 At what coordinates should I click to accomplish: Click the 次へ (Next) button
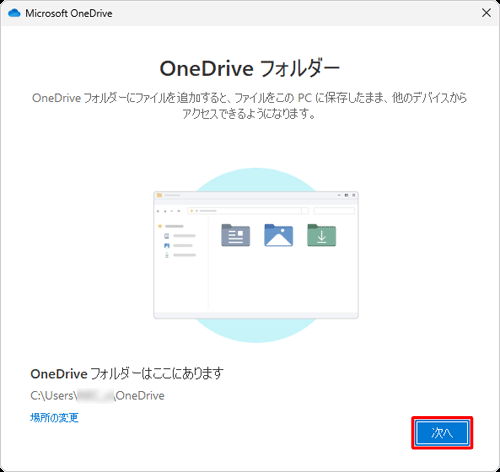pyautogui.click(x=442, y=433)
